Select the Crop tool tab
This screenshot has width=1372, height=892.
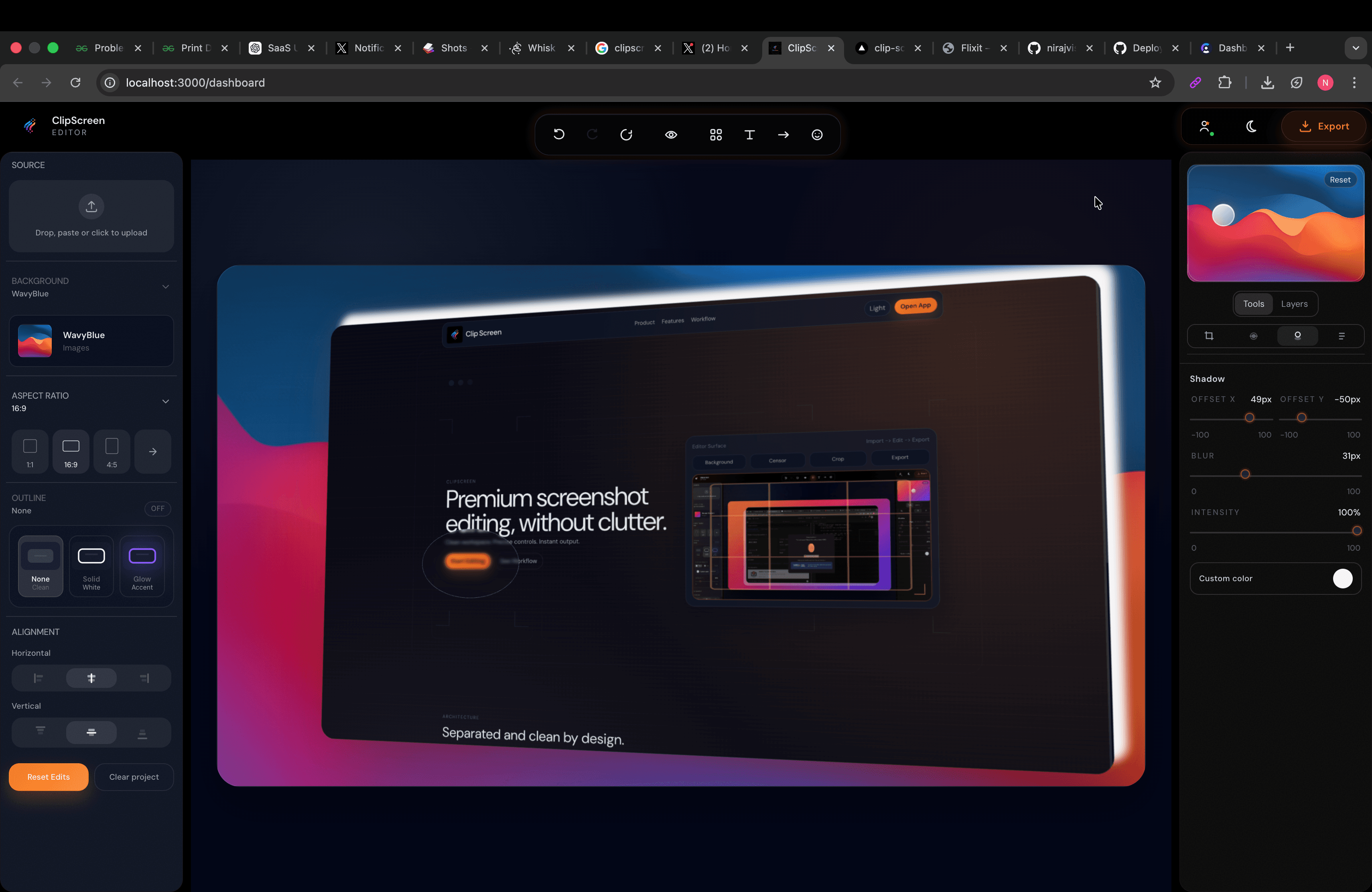[x=1209, y=336]
